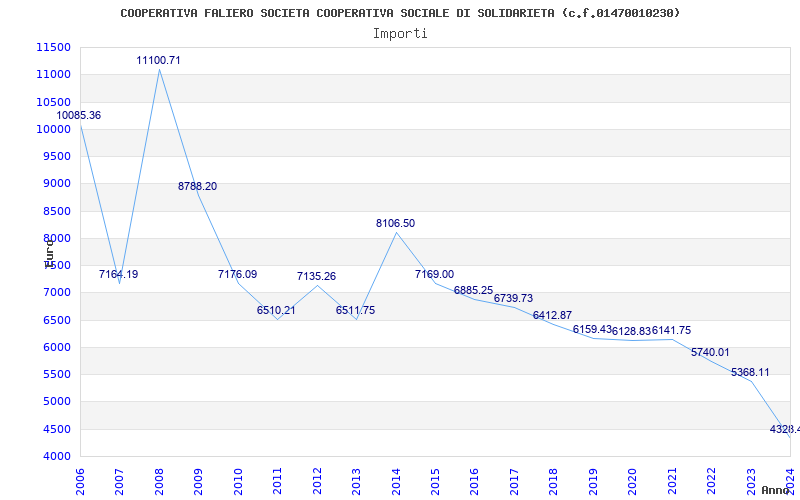
Task: Select the 6885.25 data label
Action: [x=473, y=290]
